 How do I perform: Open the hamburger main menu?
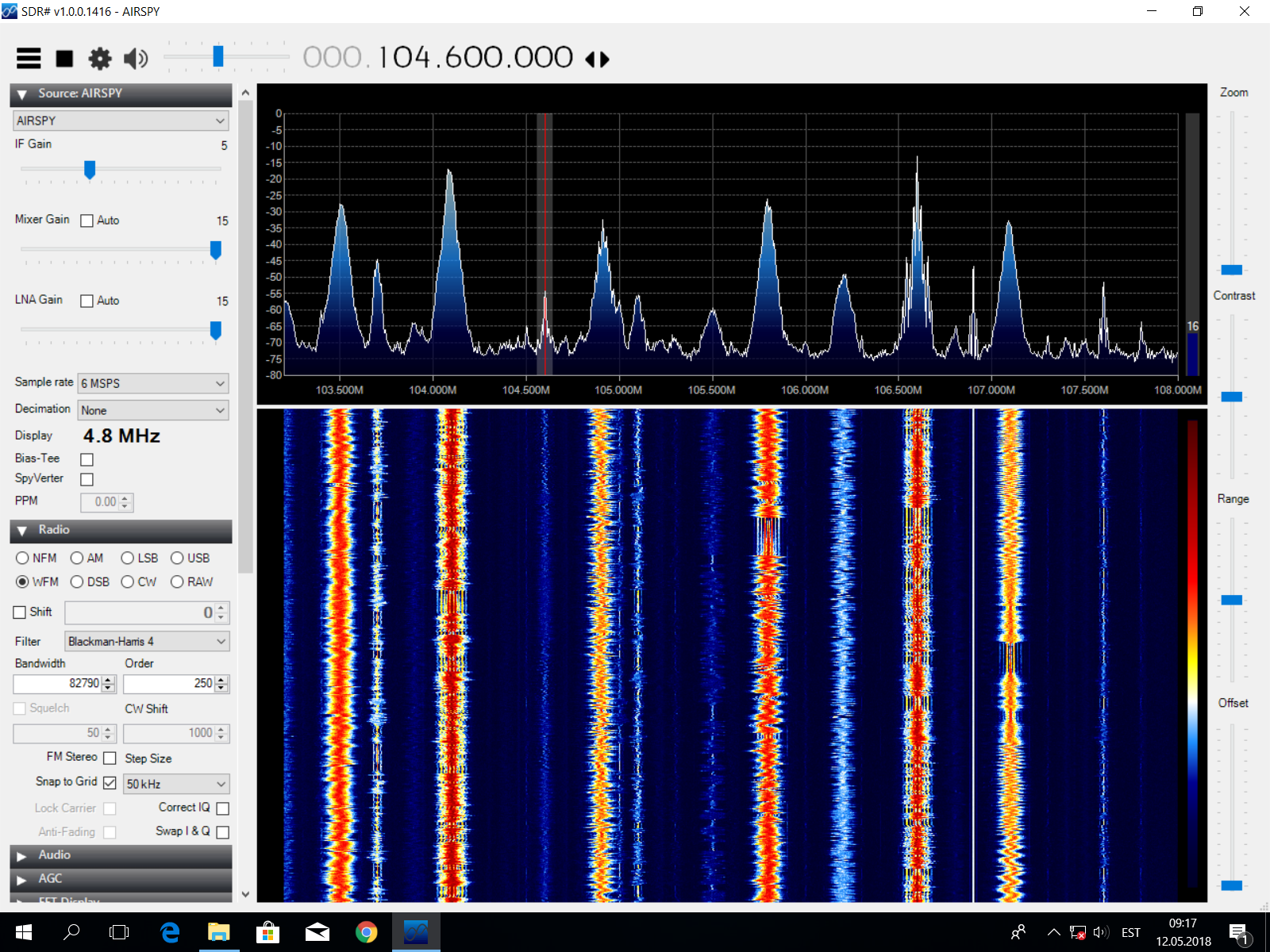point(29,59)
